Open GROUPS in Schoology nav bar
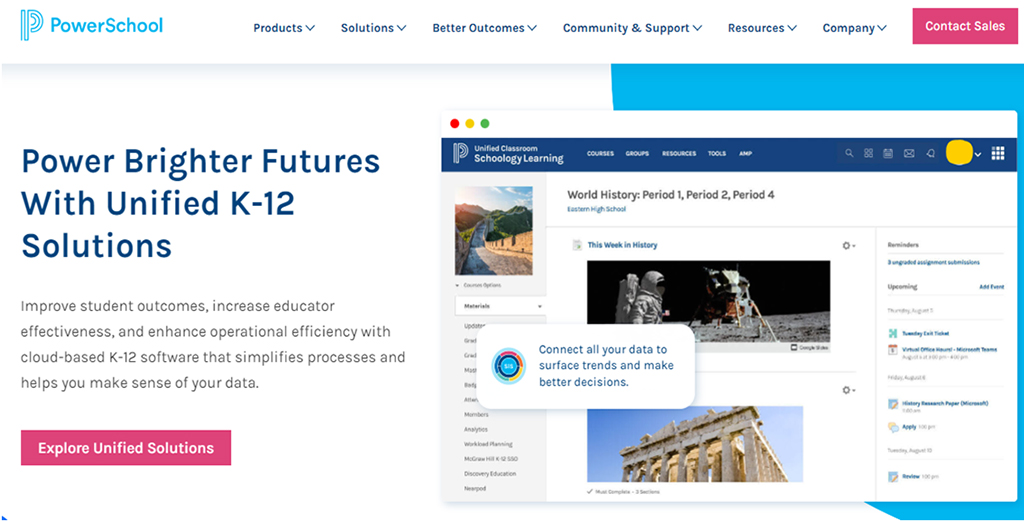Screen dimensions: 1024x521 pos(637,153)
